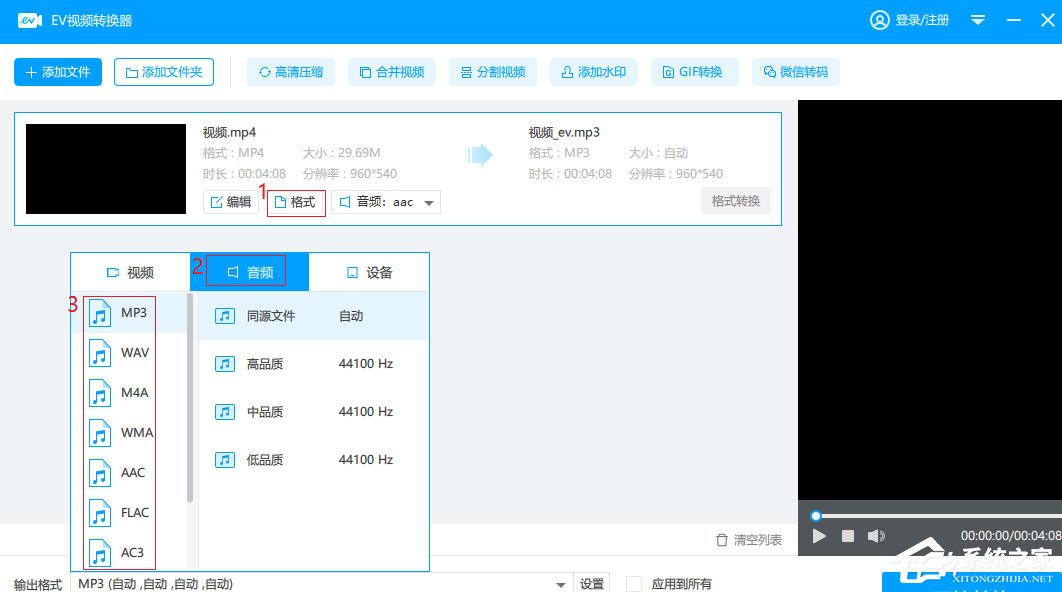
Task: Clear the list with 清空列表
Action: pyautogui.click(x=748, y=539)
